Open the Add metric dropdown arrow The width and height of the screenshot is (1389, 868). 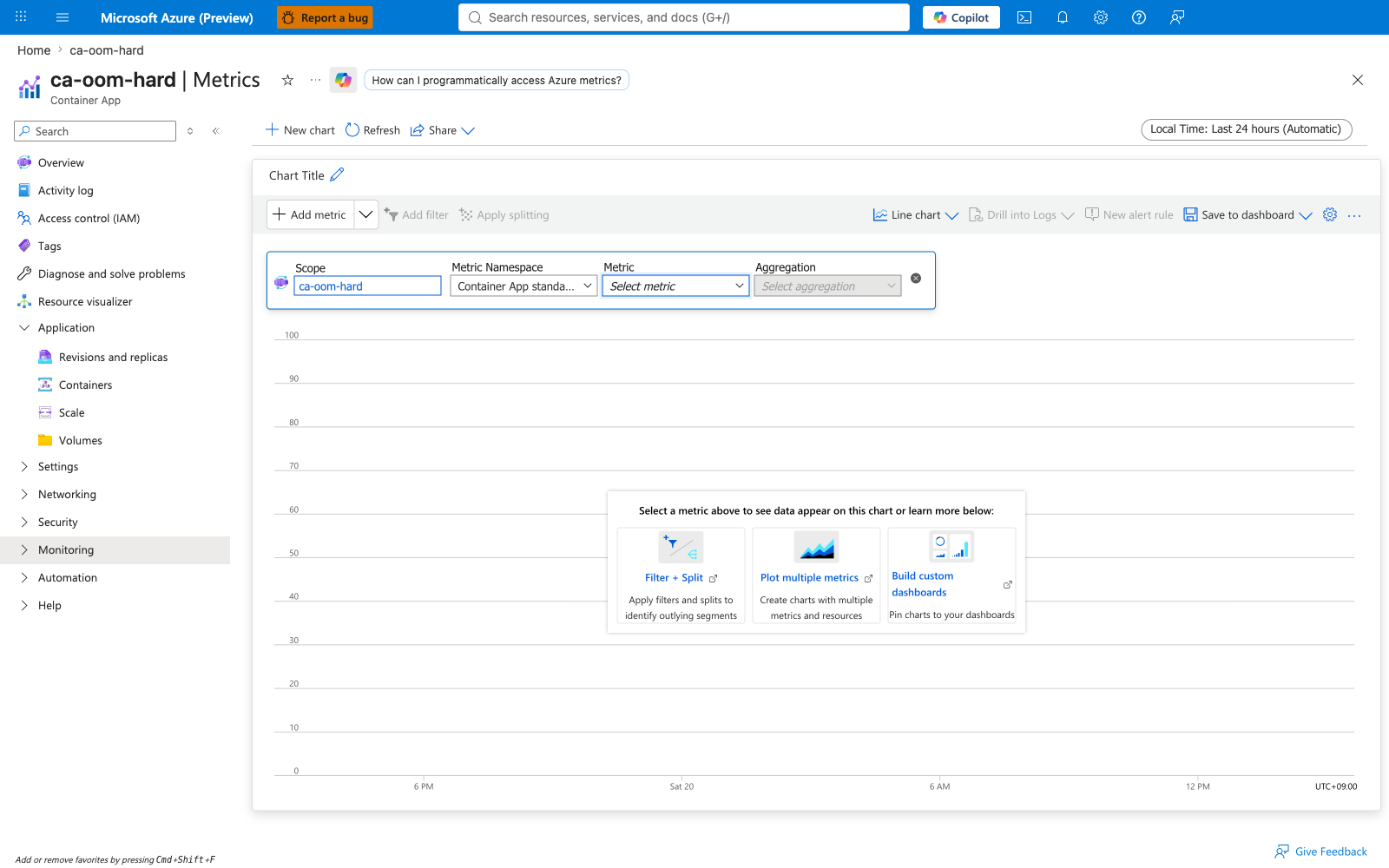[366, 214]
